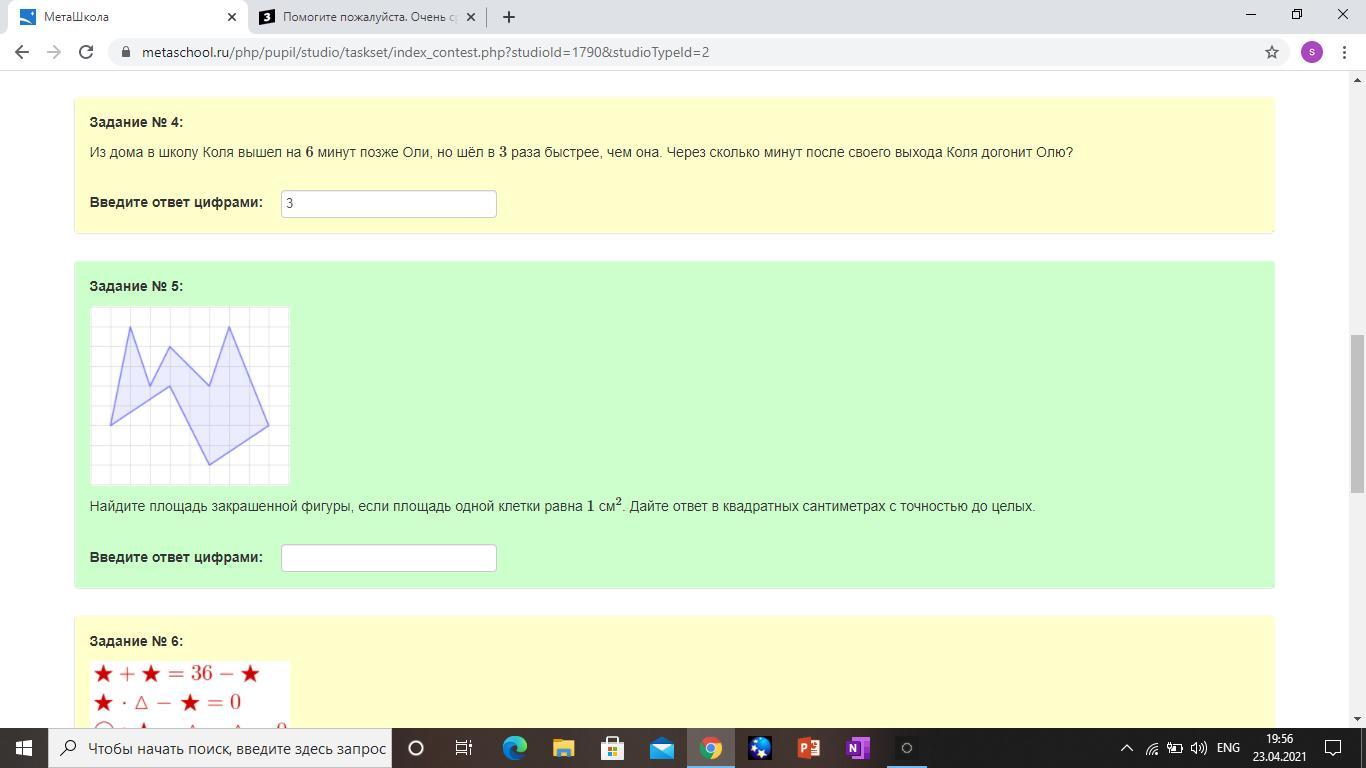Click the answer field for Задание № 4
Screen dimensions: 1366x768
389,204
